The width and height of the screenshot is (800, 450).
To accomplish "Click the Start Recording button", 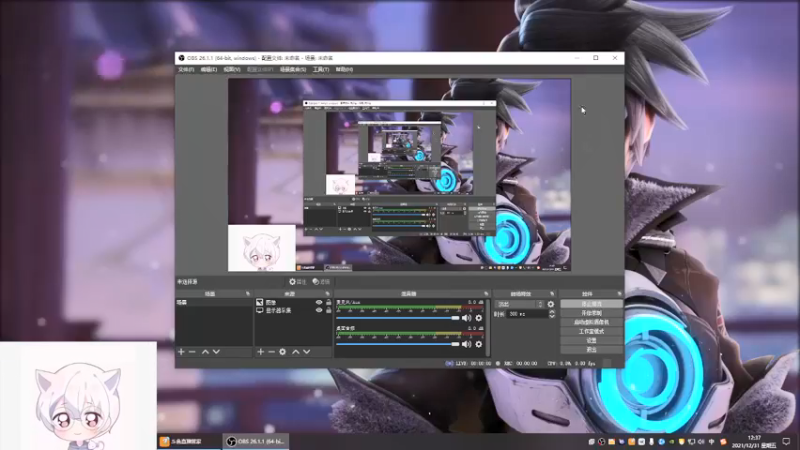I will click(591, 313).
